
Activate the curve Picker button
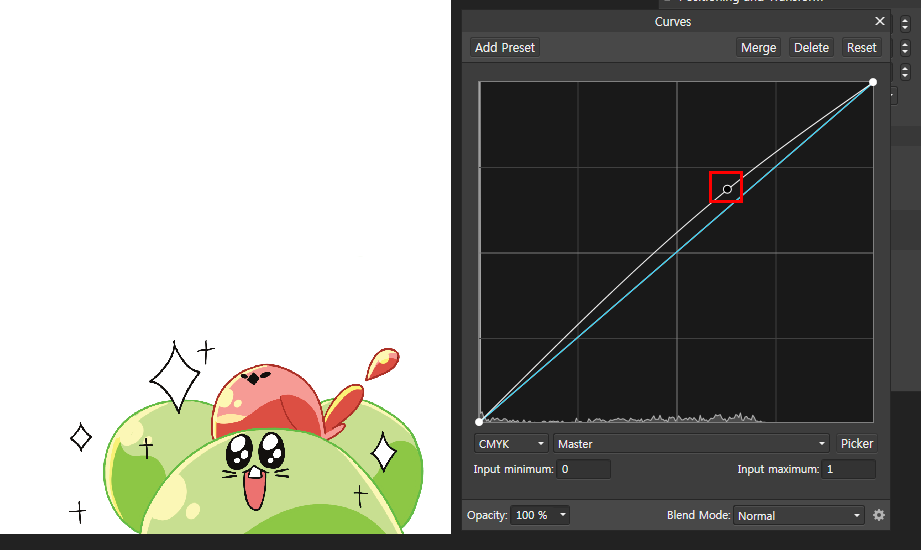(856, 444)
